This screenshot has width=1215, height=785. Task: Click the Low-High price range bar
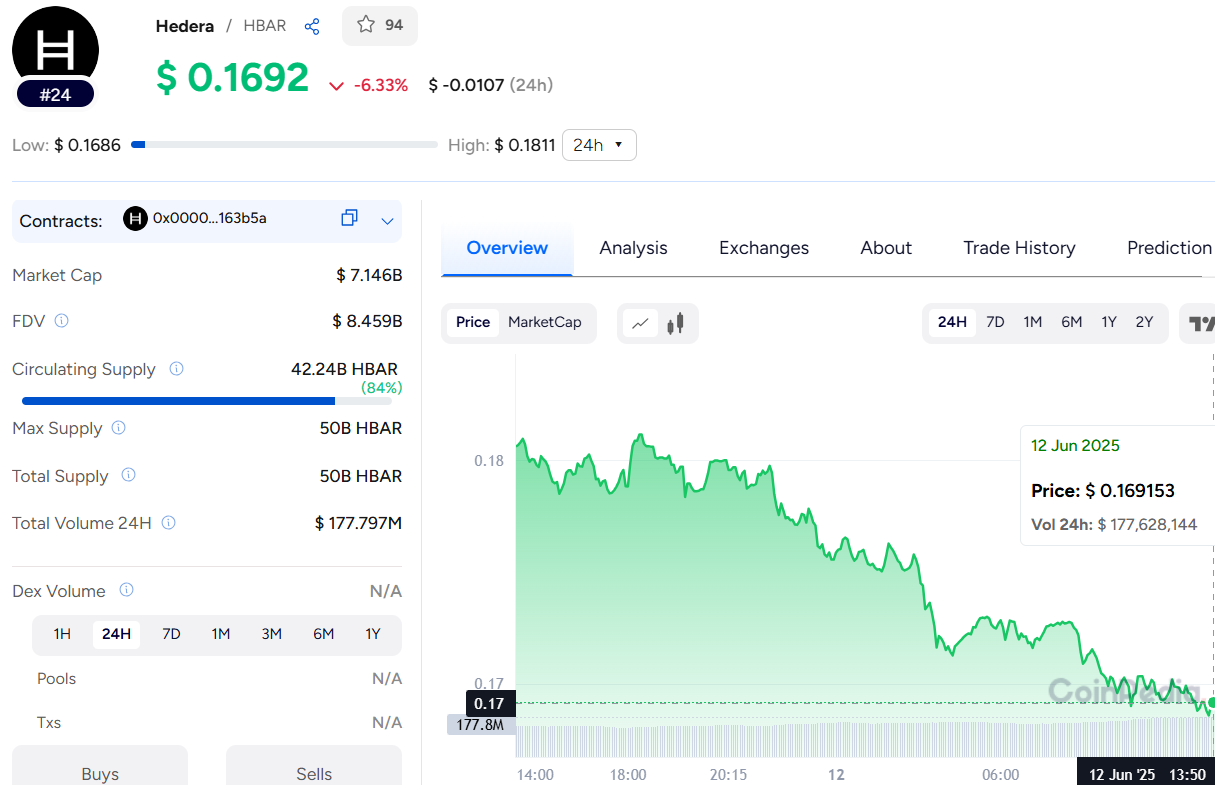click(284, 145)
